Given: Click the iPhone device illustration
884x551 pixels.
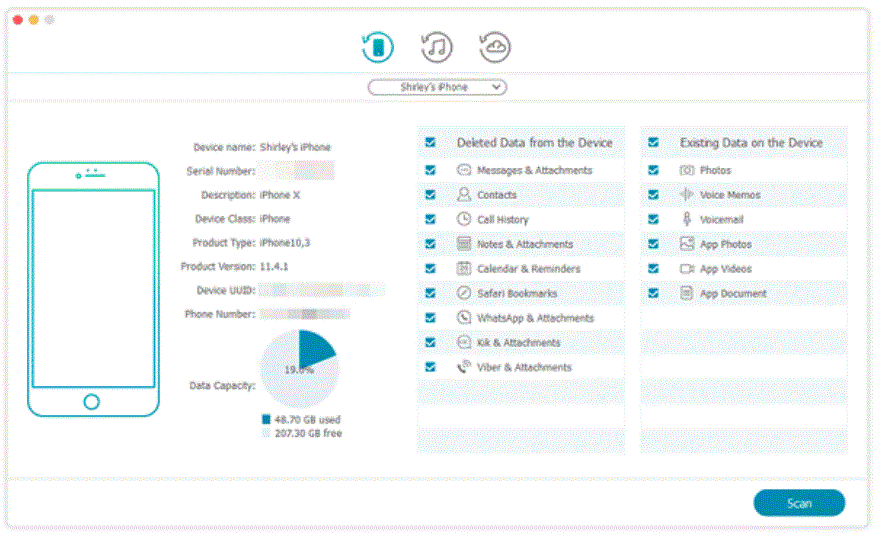Looking at the screenshot, I should 93,289.
